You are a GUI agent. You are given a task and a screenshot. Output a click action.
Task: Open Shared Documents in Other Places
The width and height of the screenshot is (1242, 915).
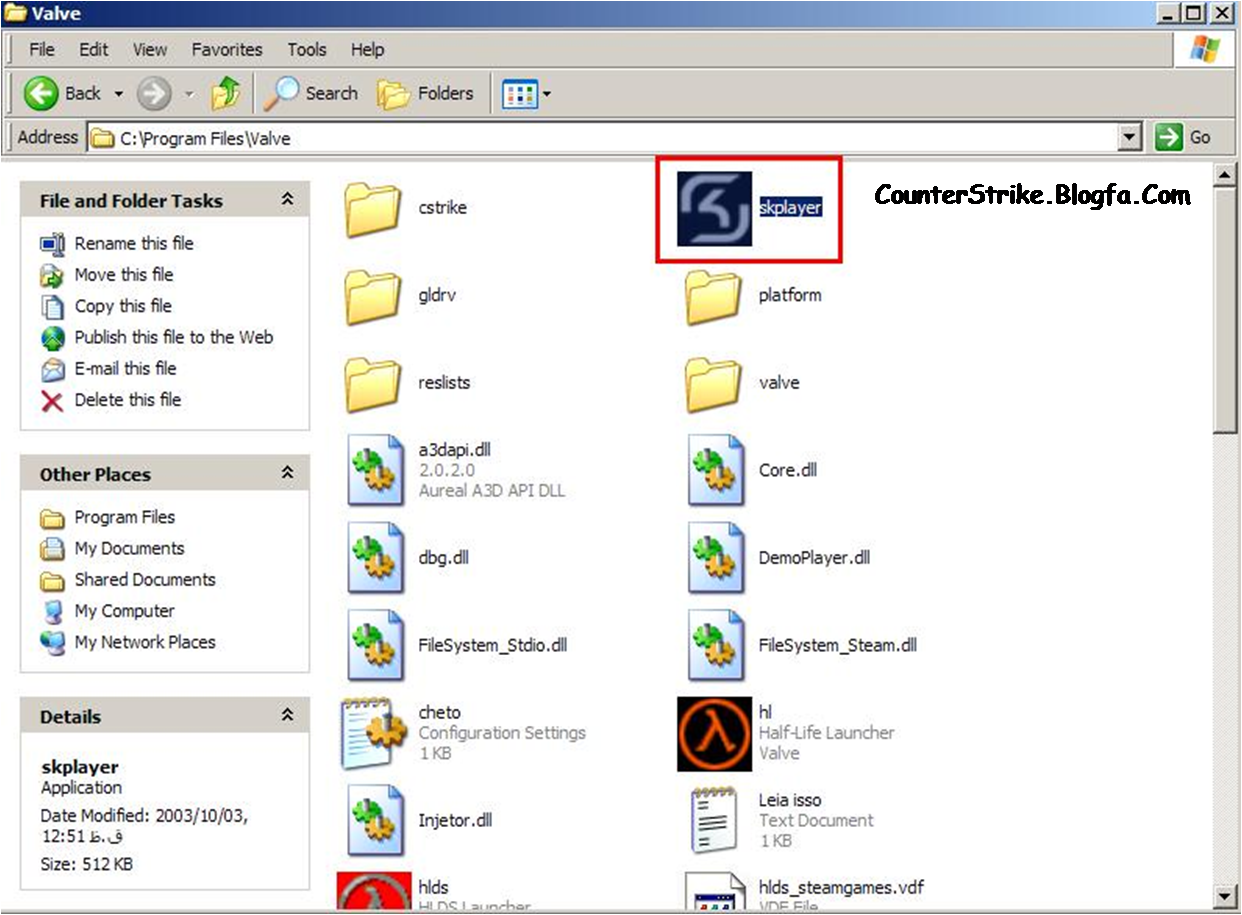click(x=145, y=579)
